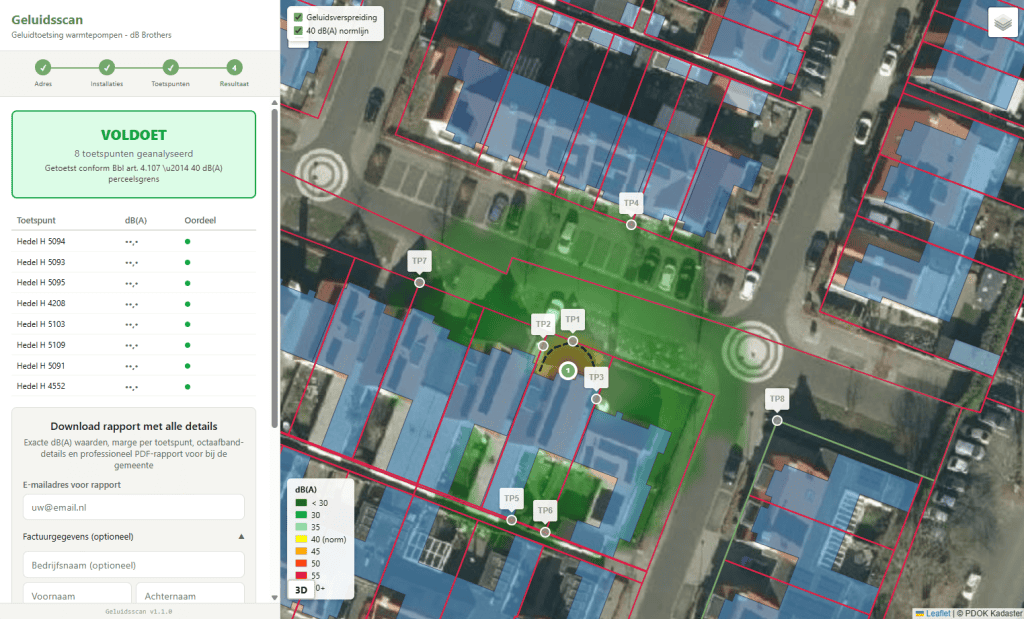Click heat pump source marker 1
The image size is (1024, 619).
[x=567, y=372]
